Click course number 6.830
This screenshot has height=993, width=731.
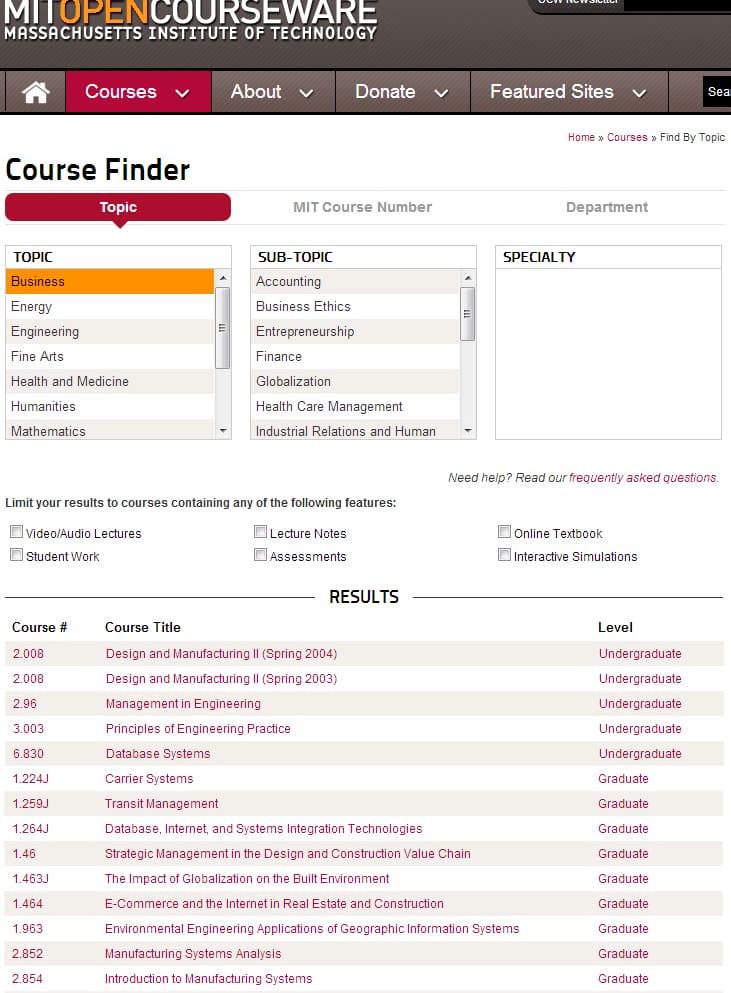(29, 754)
